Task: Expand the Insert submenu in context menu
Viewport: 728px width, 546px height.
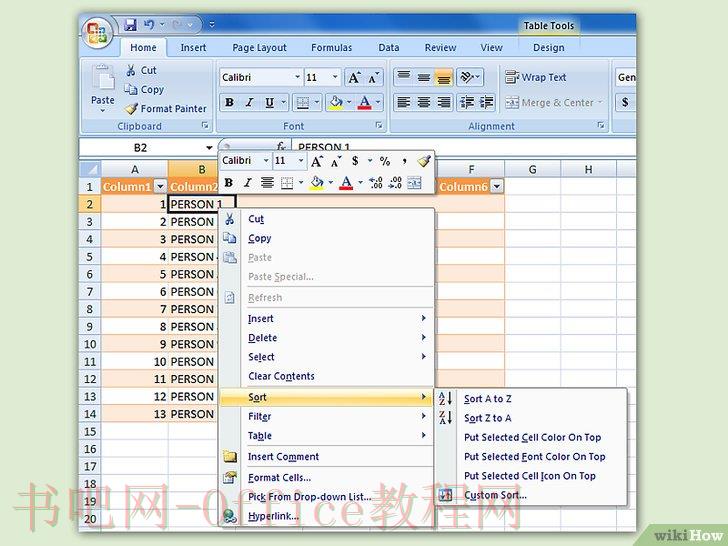Action: point(327,318)
